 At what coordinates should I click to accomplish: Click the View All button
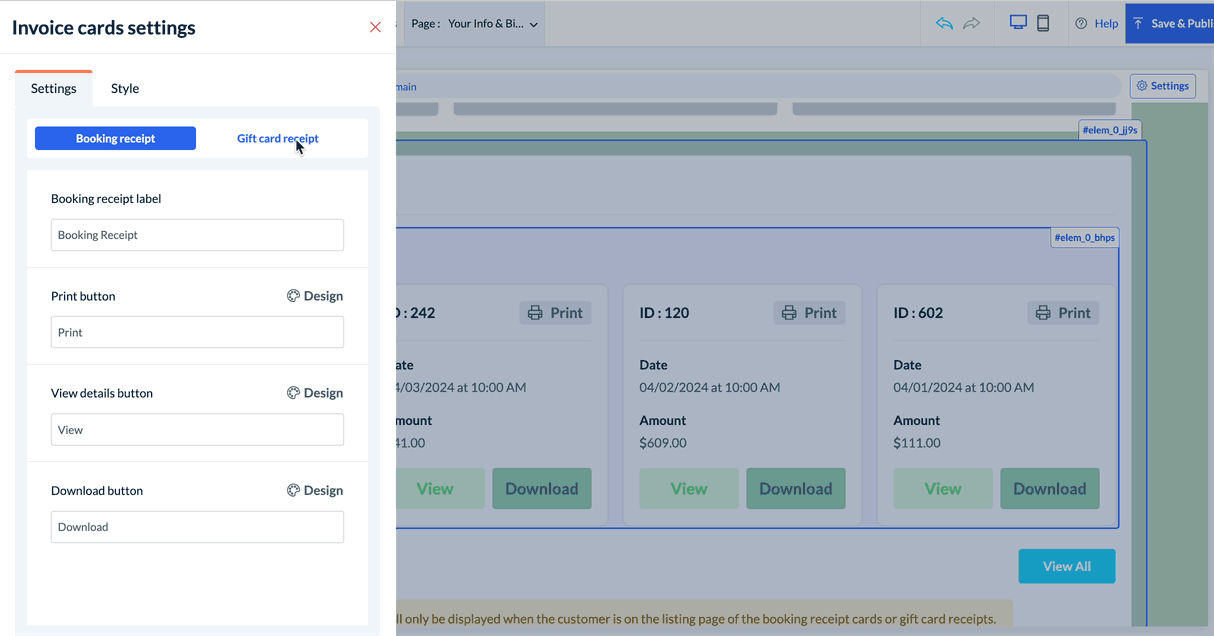[1067, 566]
